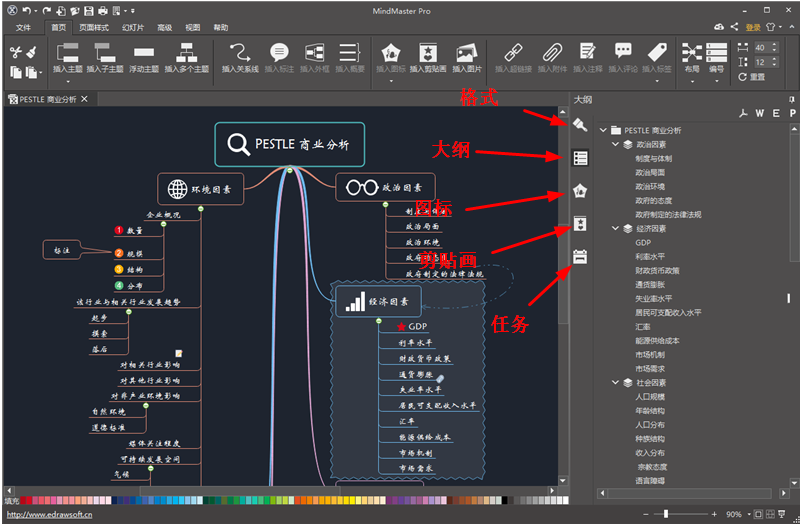Switch to 幻灯片 ribbon tab
This screenshot has width=800, height=524.
pos(133,28)
